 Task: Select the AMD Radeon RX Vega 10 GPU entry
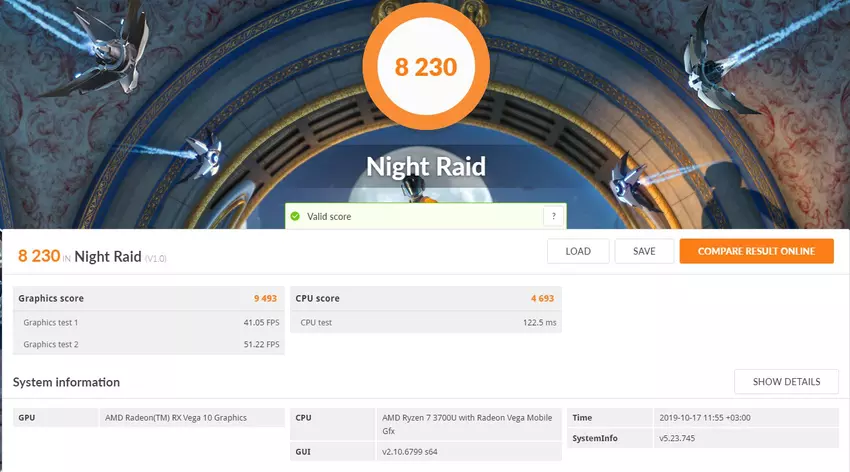[x=175, y=417]
